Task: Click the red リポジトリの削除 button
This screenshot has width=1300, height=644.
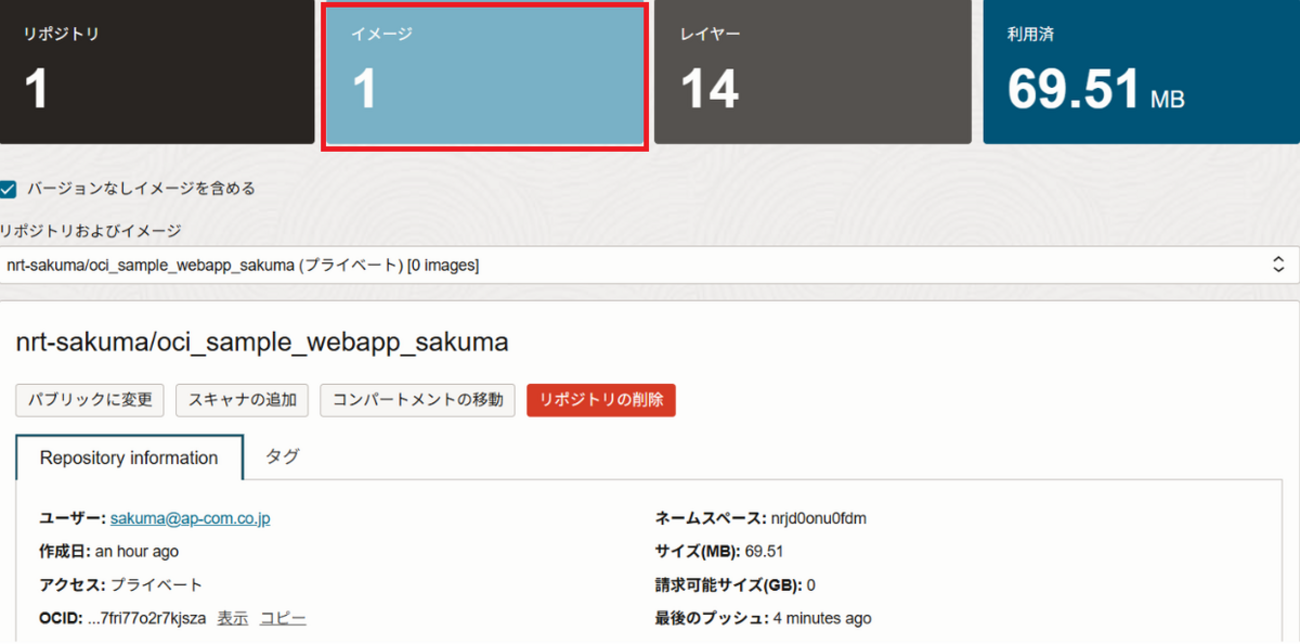Action: [601, 400]
